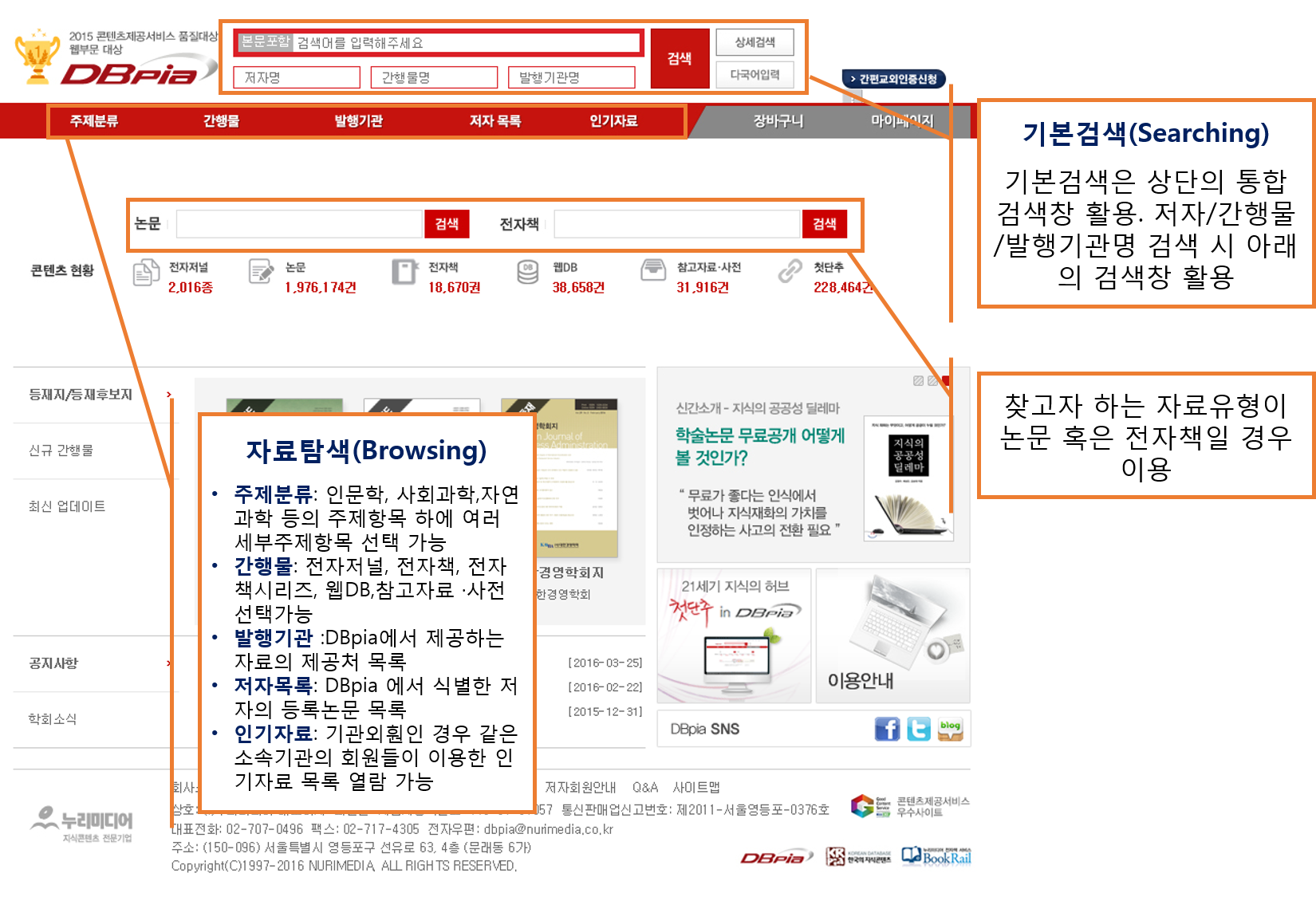Click the 1,976,174건 논문 count
The width and height of the screenshot is (1316, 897).
pos(321,288)
